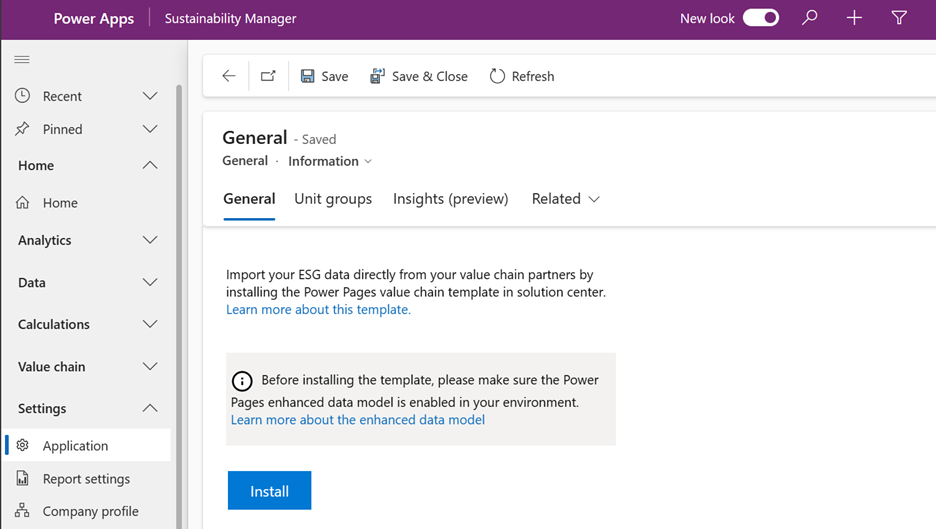Click the Save & Close icon

click(377, 76)
